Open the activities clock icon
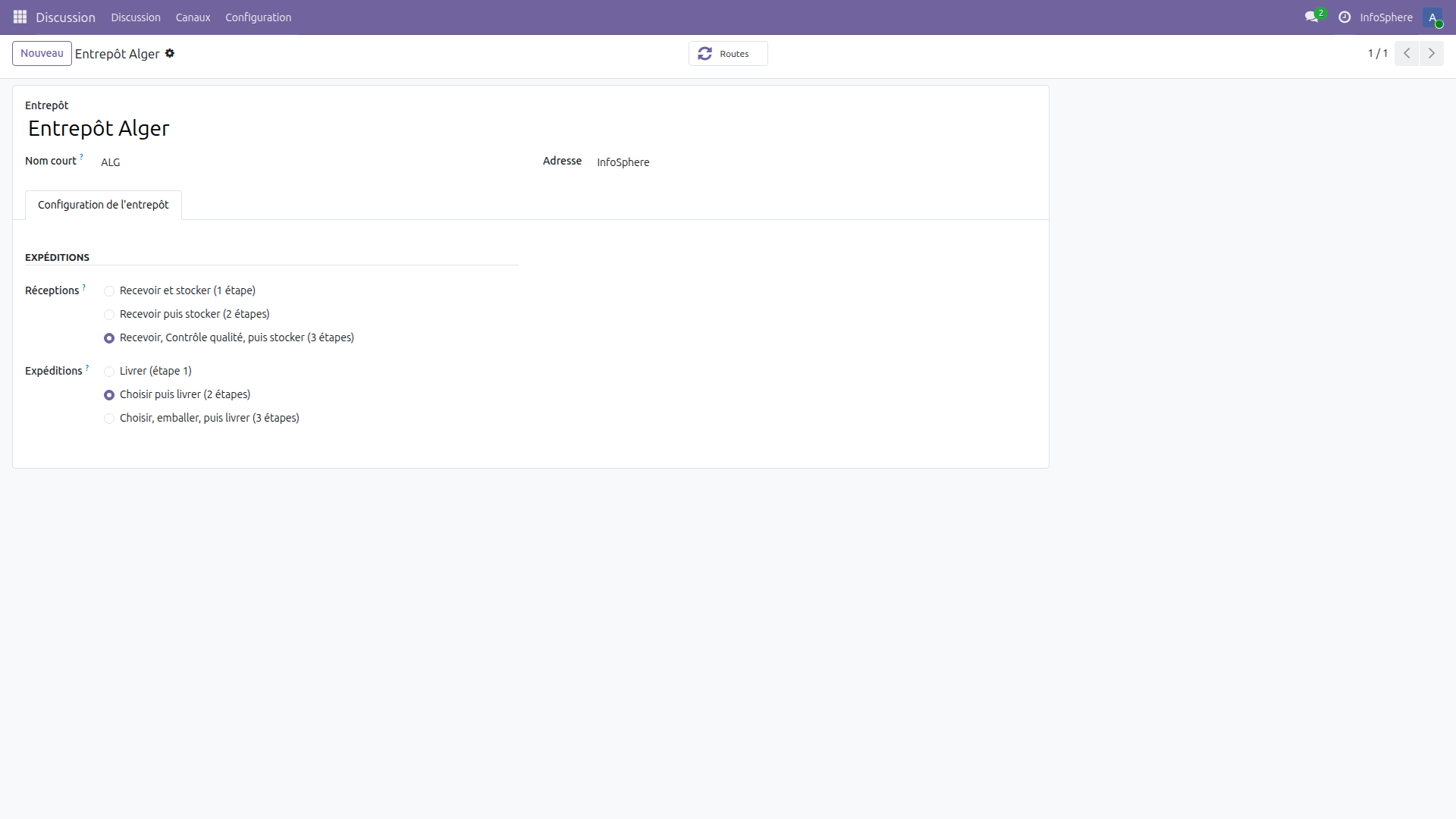This screenshot has height=819, width=1456. click(x=1345, y=17)
